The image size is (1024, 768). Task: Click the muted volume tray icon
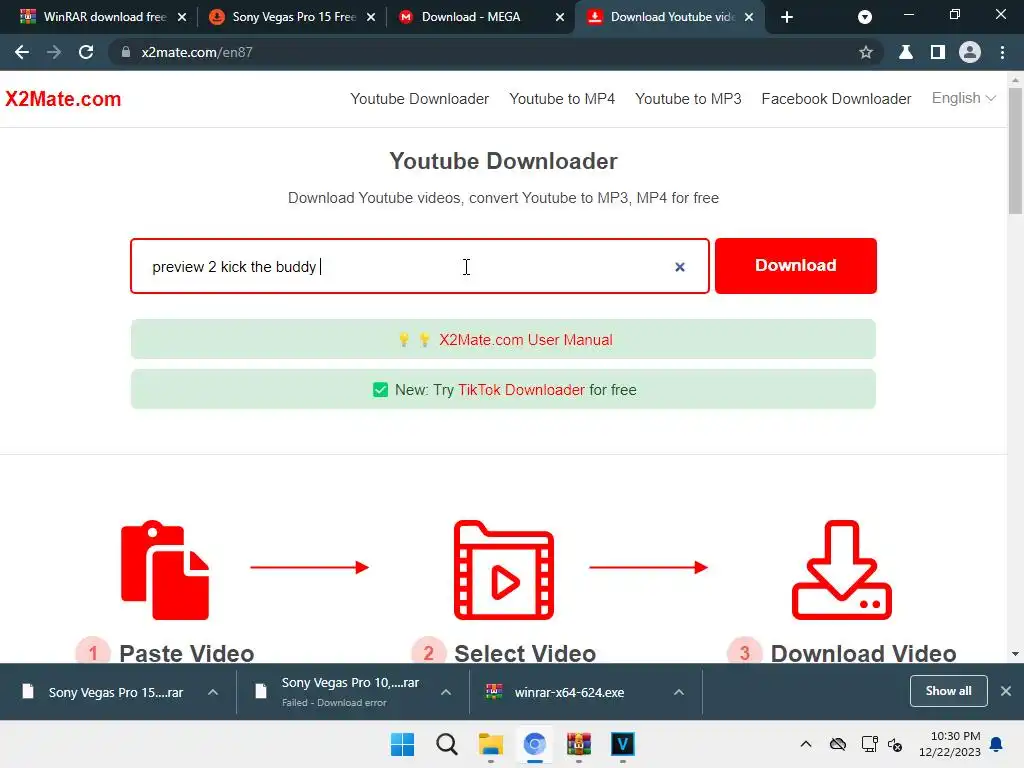click(895, 744)
